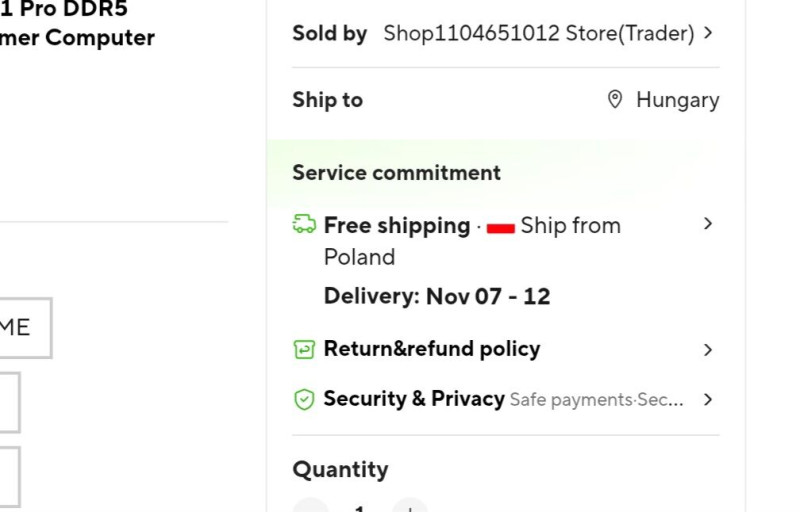Open Return&refund policy chevron arrow
This screenshot has width=800, height=512.
pos(708,349)
